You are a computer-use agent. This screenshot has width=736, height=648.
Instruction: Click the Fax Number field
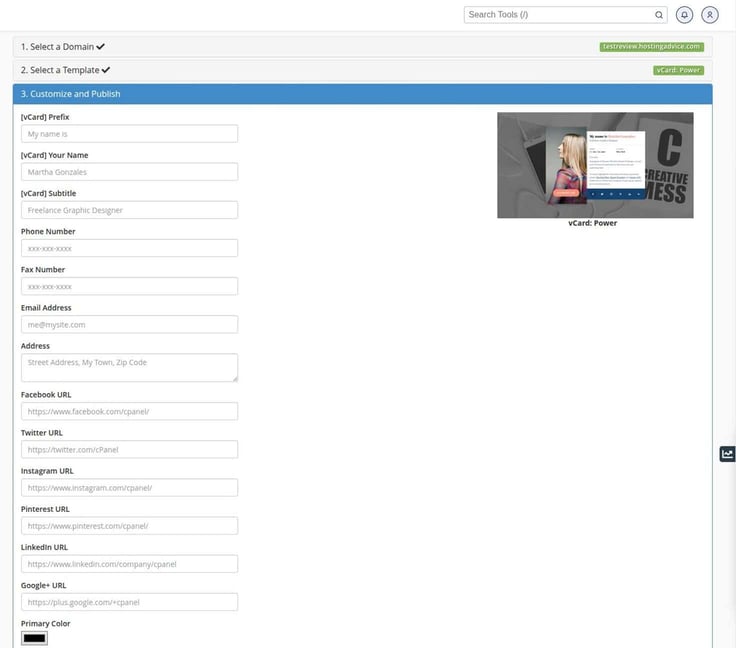coord(129,286)
